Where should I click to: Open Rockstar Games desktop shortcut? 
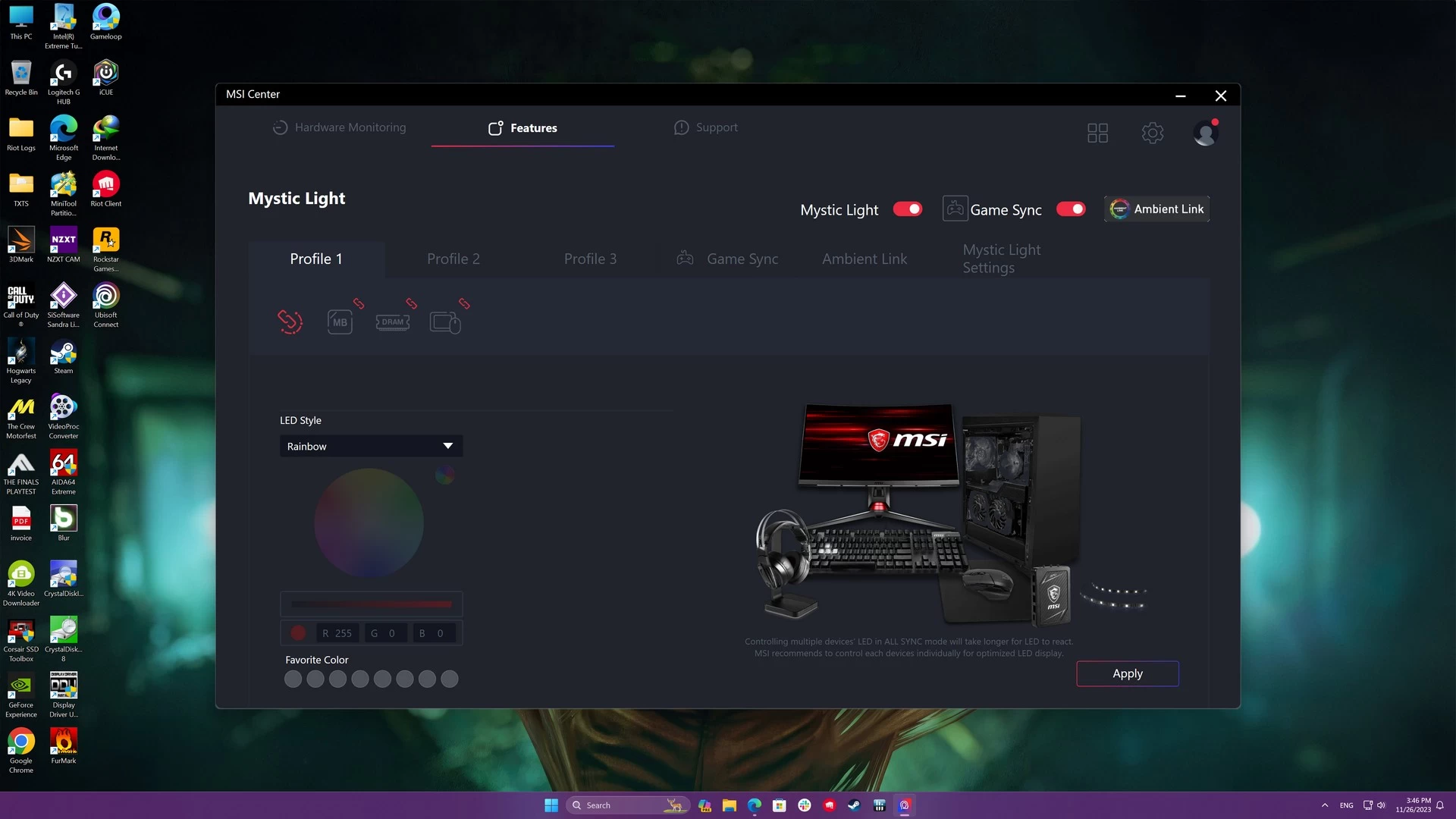pos(106,249)
